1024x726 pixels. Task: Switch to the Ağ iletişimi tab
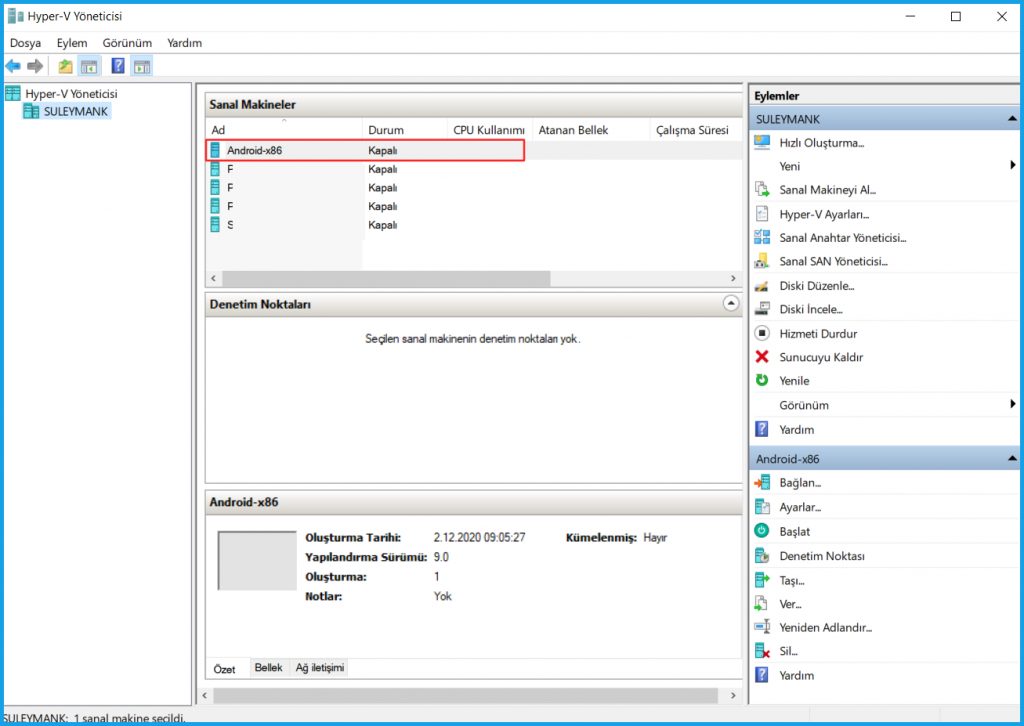(x=320, y=667)
